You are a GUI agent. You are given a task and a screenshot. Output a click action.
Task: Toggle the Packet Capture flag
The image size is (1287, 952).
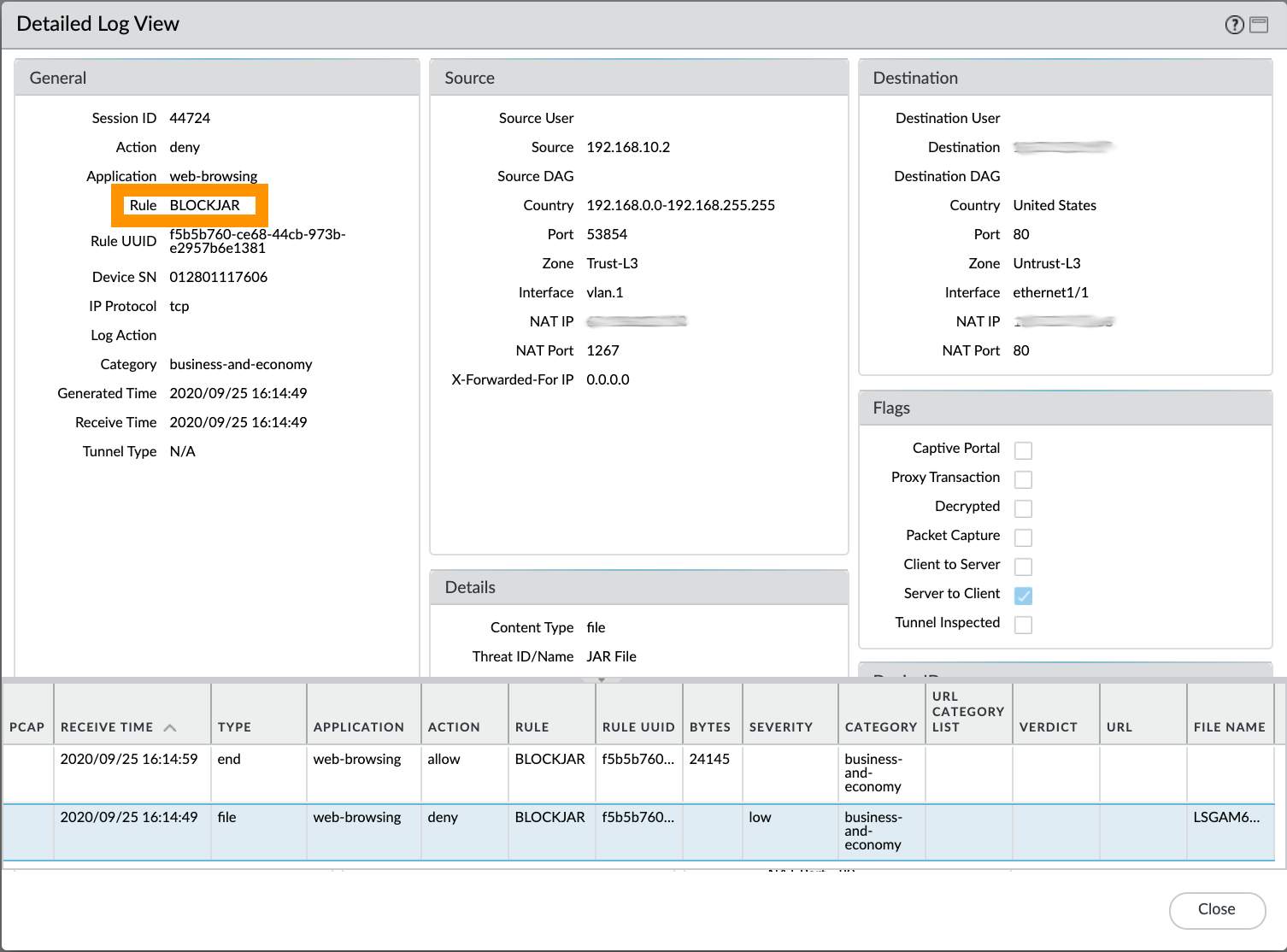click(x=1023, y=537)
